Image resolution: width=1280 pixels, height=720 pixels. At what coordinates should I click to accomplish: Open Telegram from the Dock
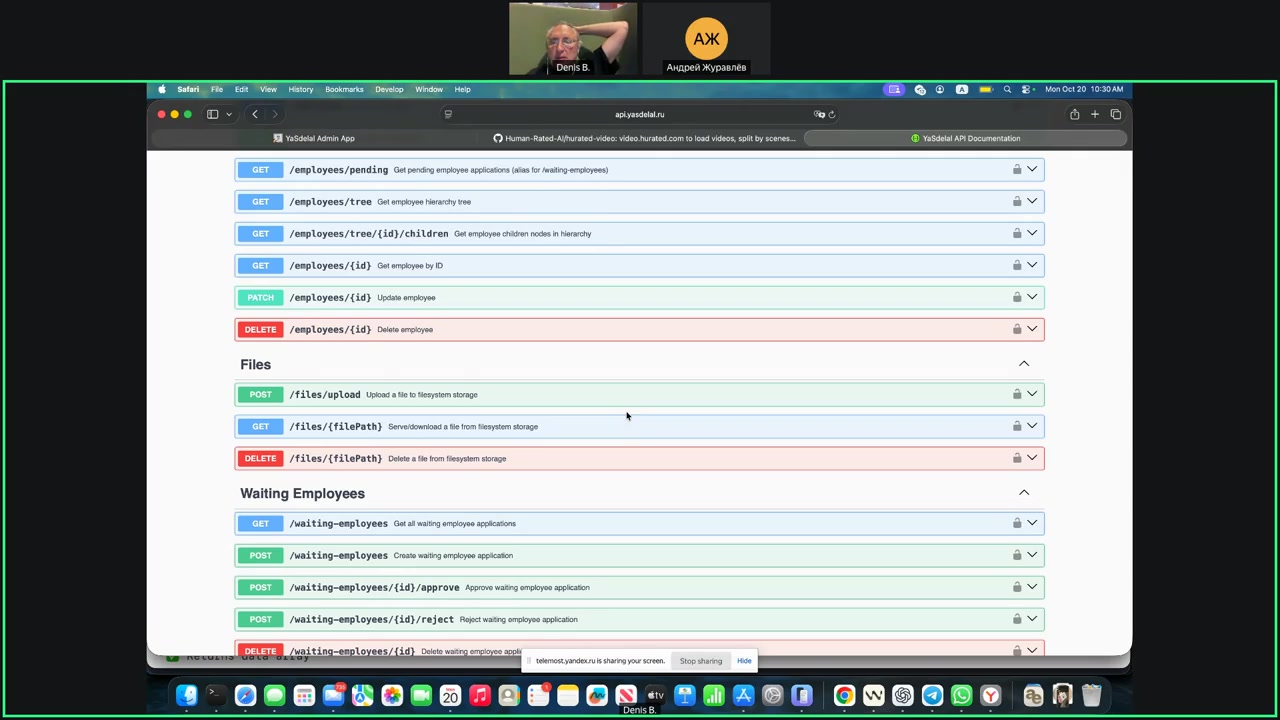click(932, 696)
